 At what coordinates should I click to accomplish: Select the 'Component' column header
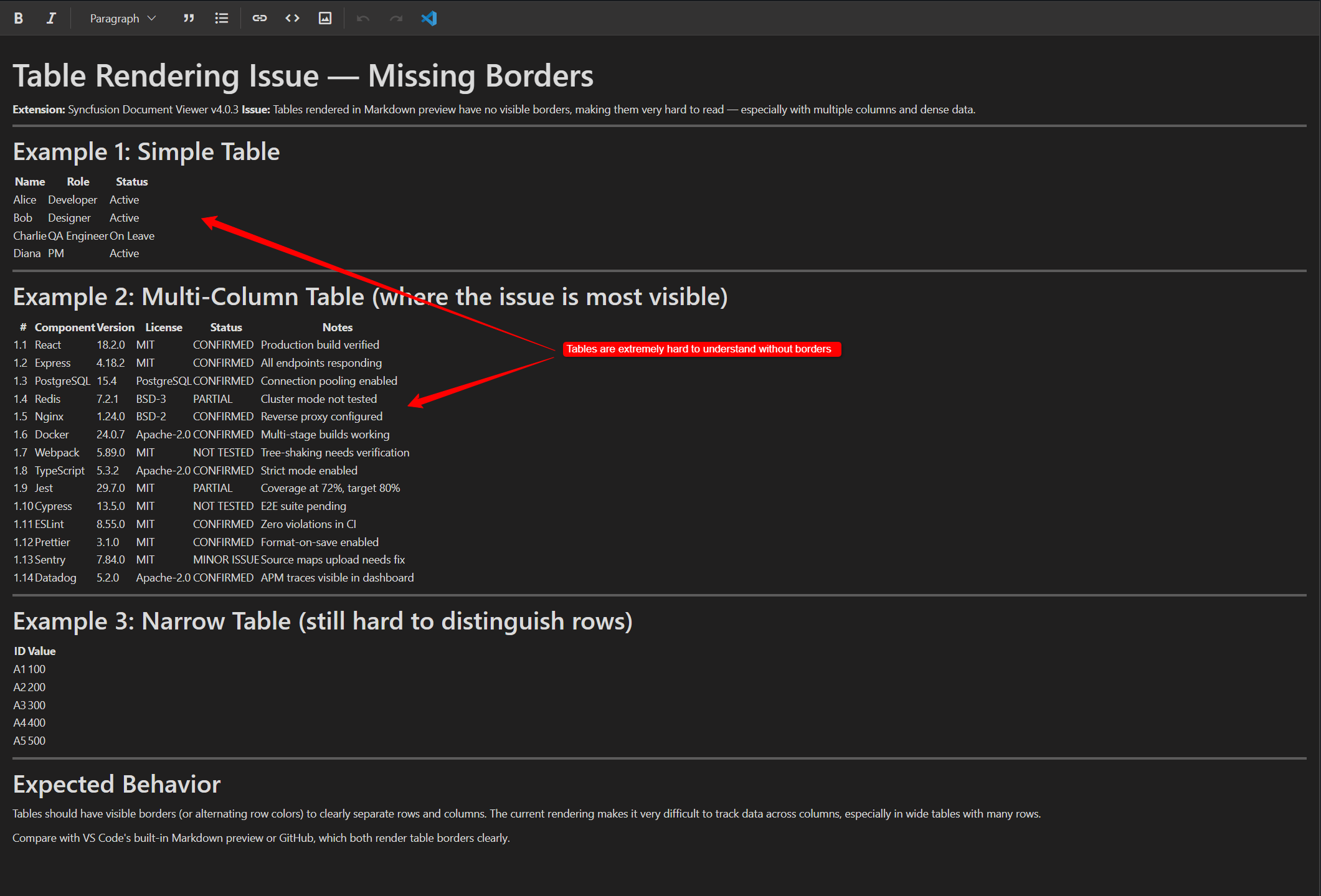(65, 328)
